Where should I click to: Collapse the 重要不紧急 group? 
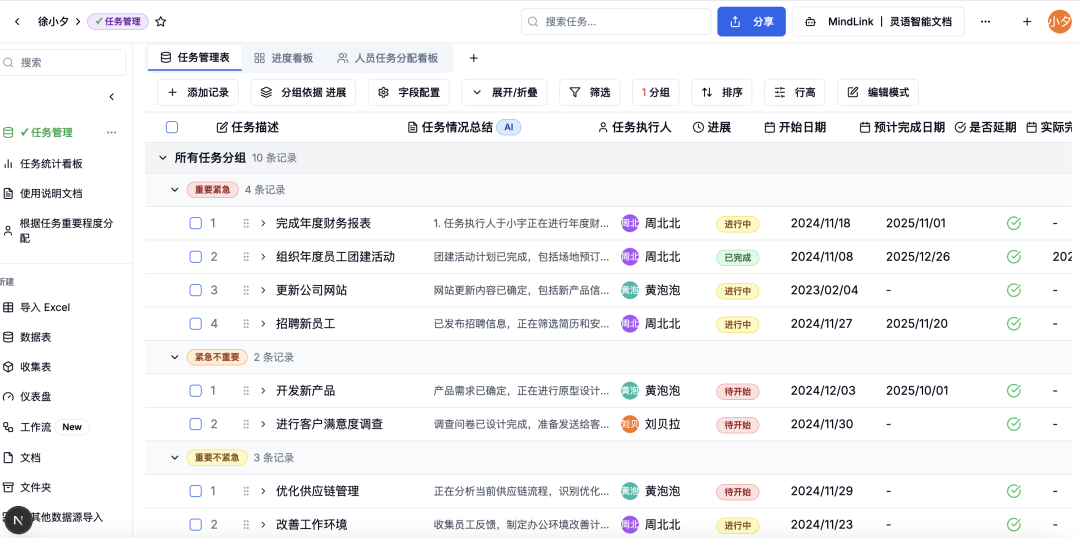pos(174,457)
